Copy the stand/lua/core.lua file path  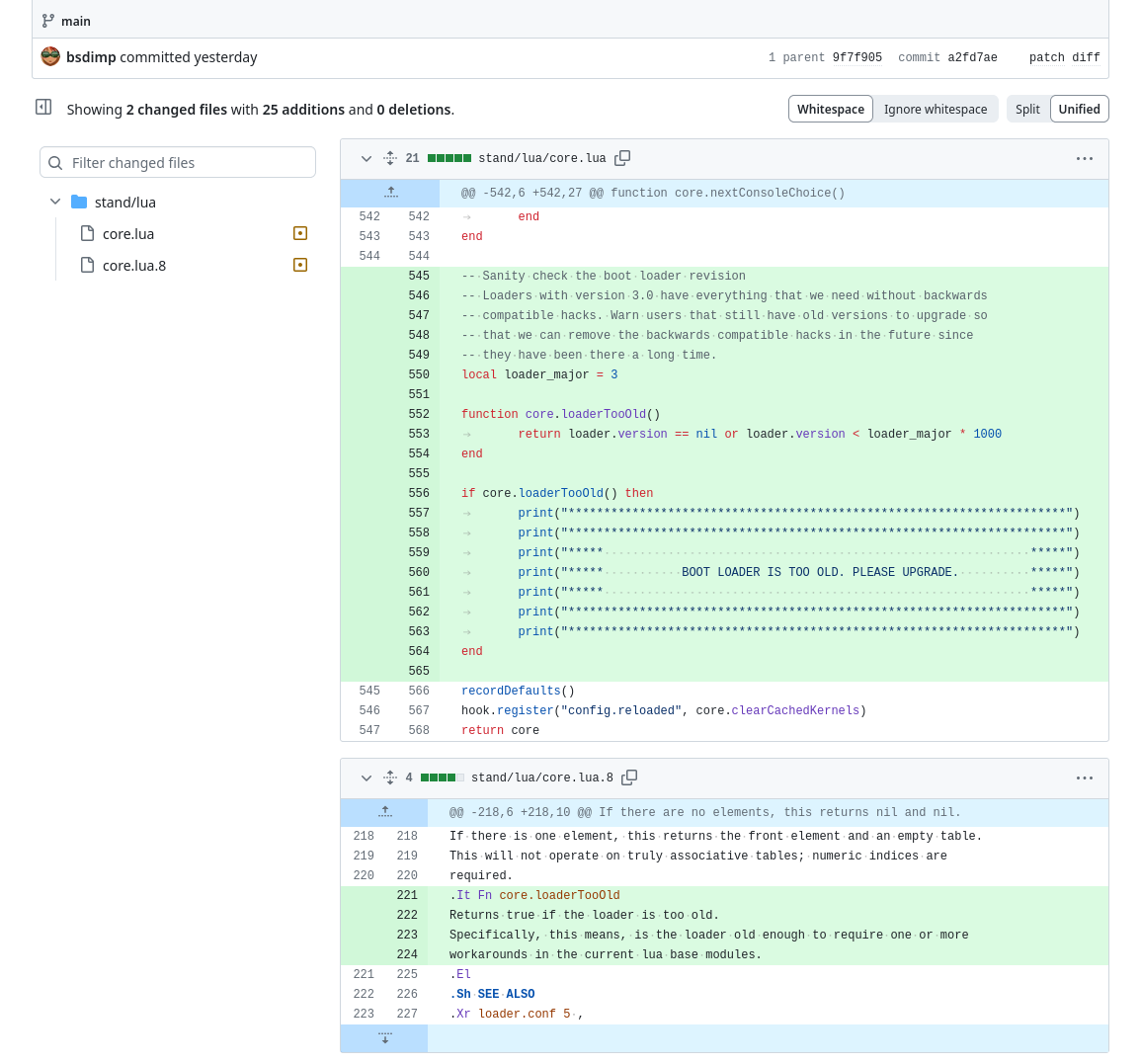(622, 158)
